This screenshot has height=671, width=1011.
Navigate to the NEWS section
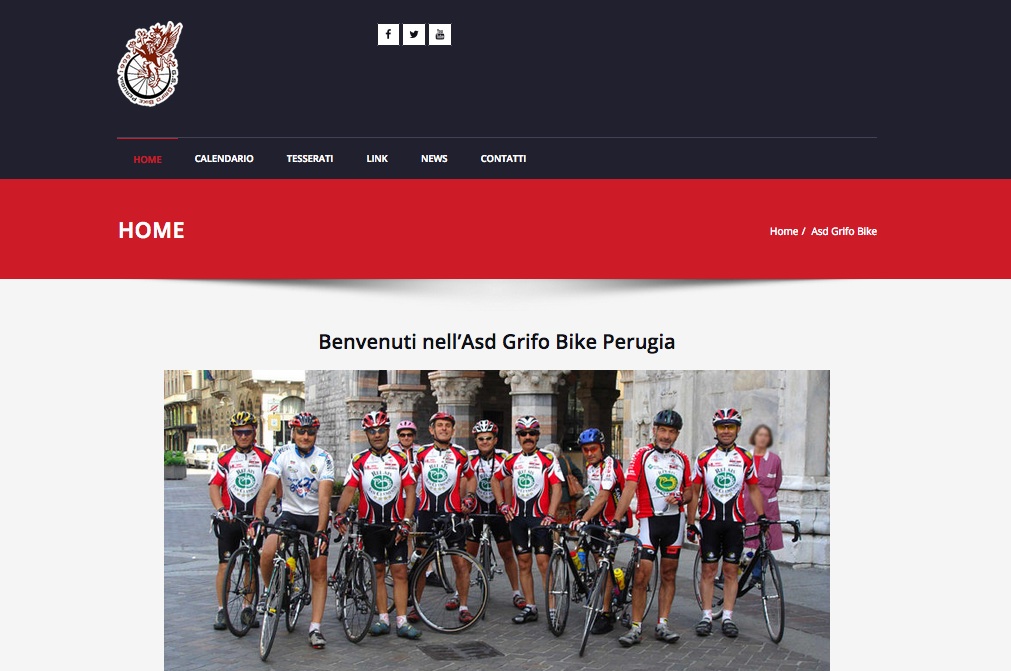[434, 159]
